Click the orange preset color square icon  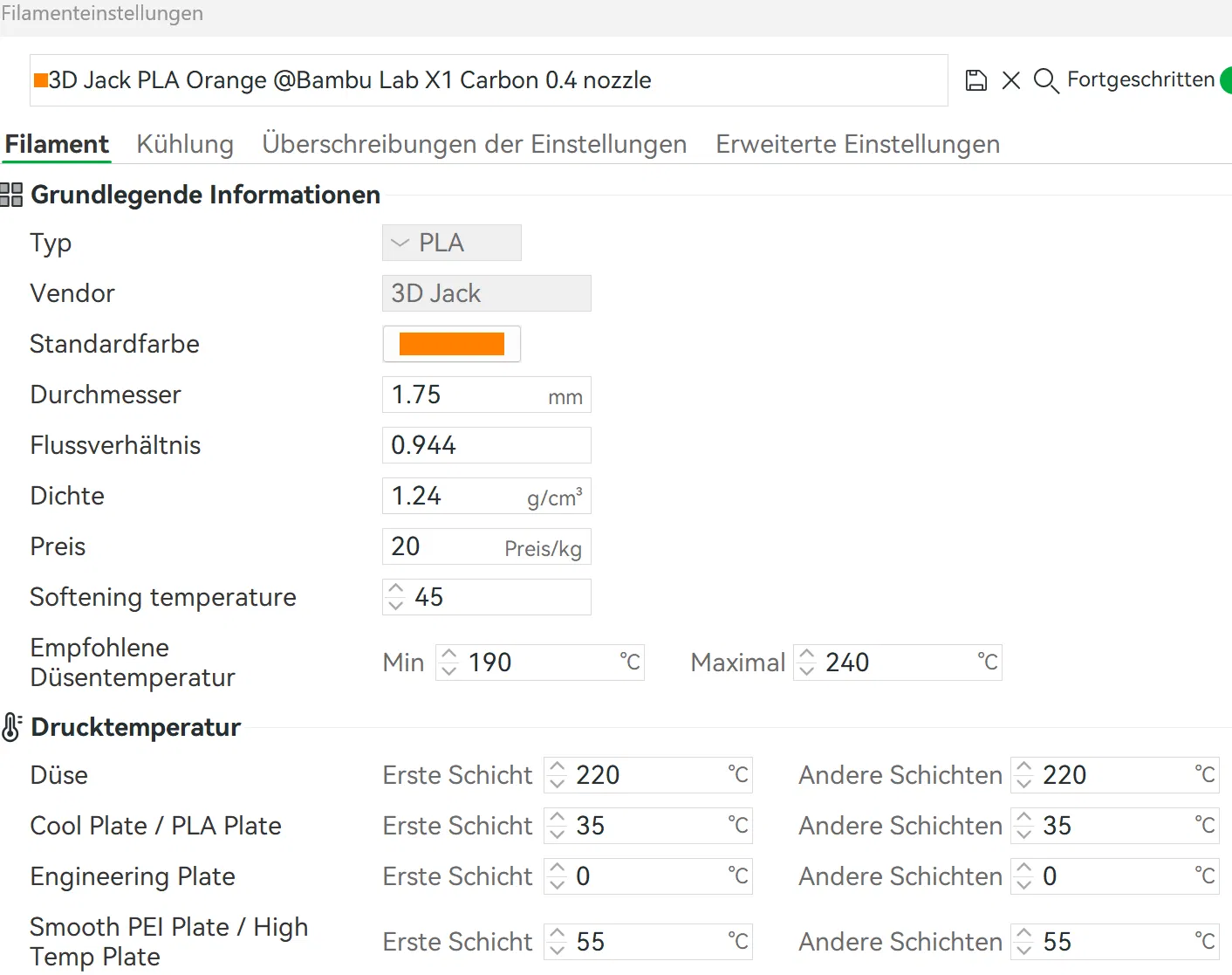coord(40,80)
